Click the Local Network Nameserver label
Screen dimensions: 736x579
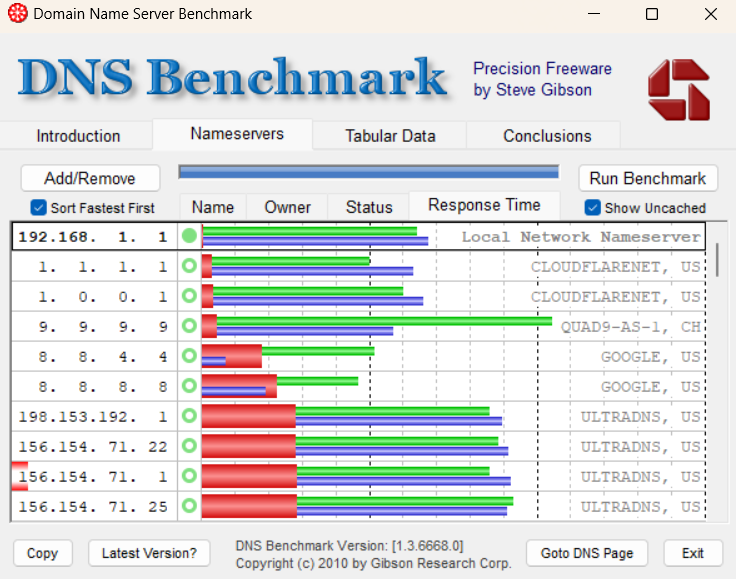pos(581,237)
